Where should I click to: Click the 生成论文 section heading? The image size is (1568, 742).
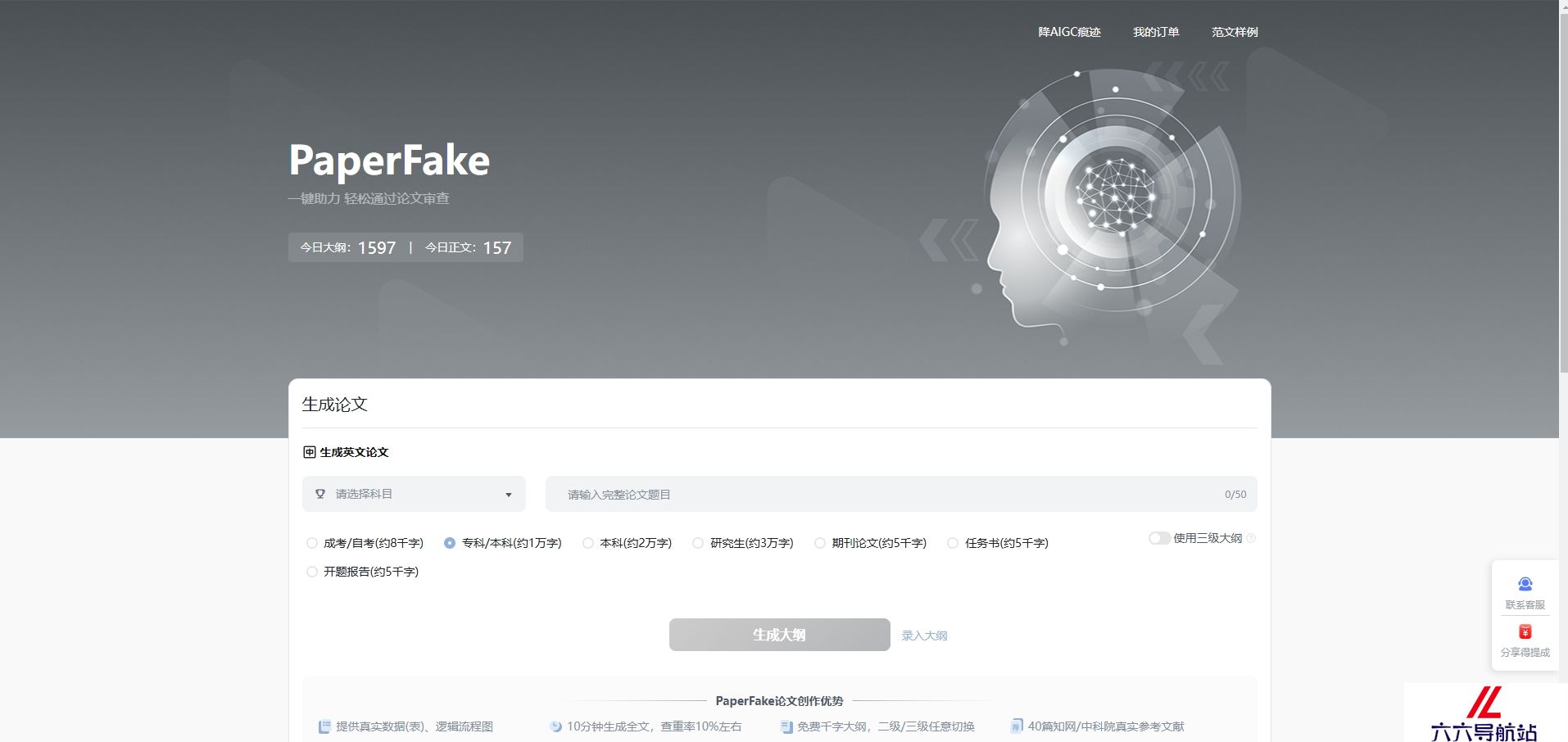coord(334,404)
